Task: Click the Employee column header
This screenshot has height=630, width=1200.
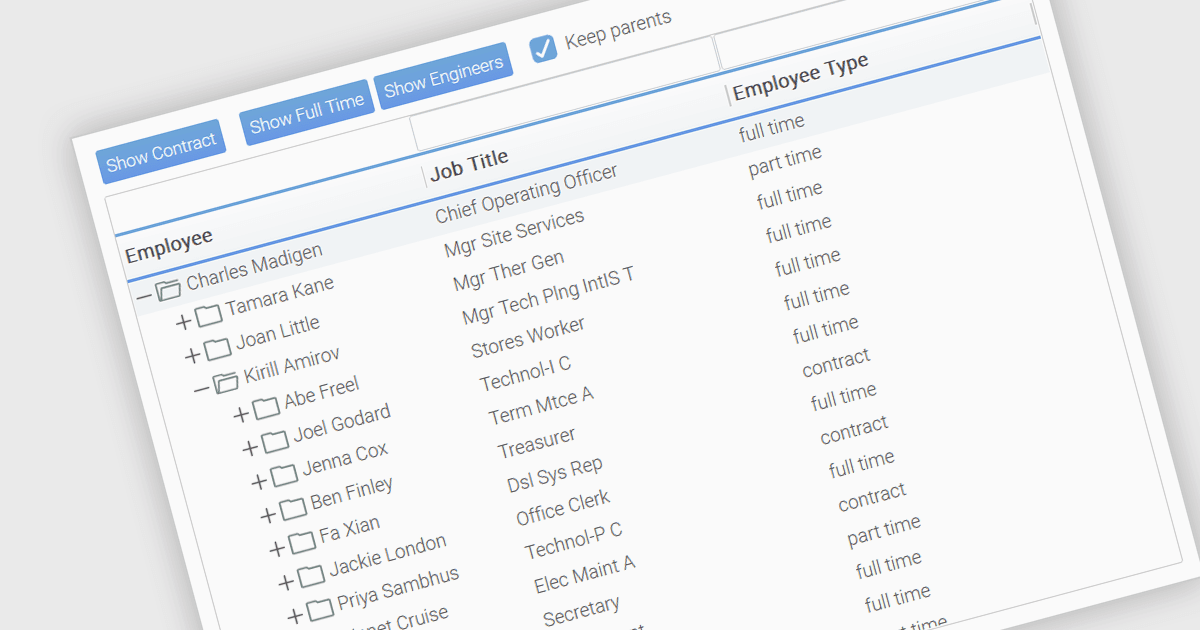Action: pyautogui.click(x=169, y=245)
